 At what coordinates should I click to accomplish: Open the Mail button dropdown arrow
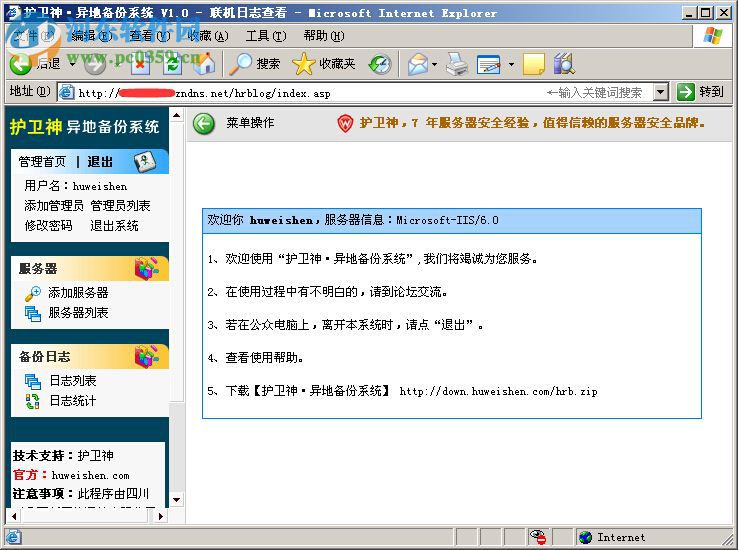(434, 64)
